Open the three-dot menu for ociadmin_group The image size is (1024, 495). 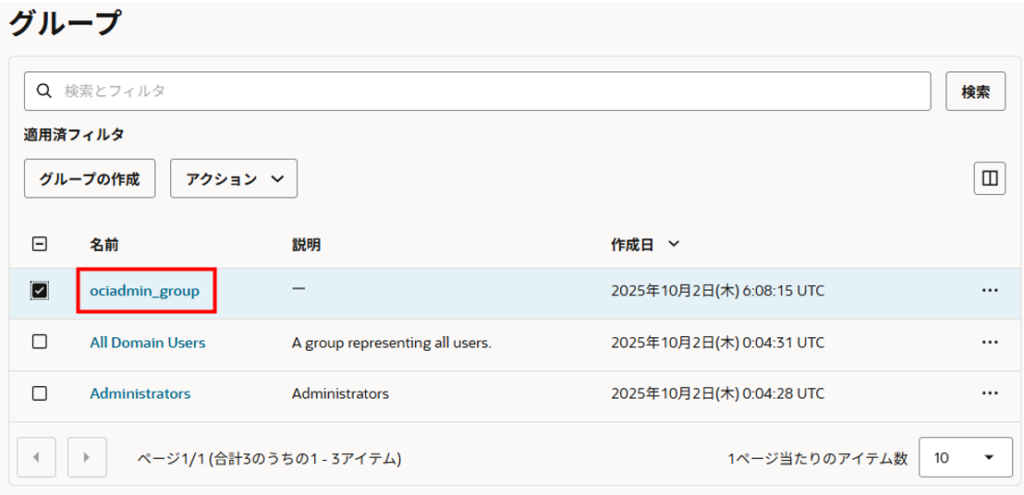989,290
